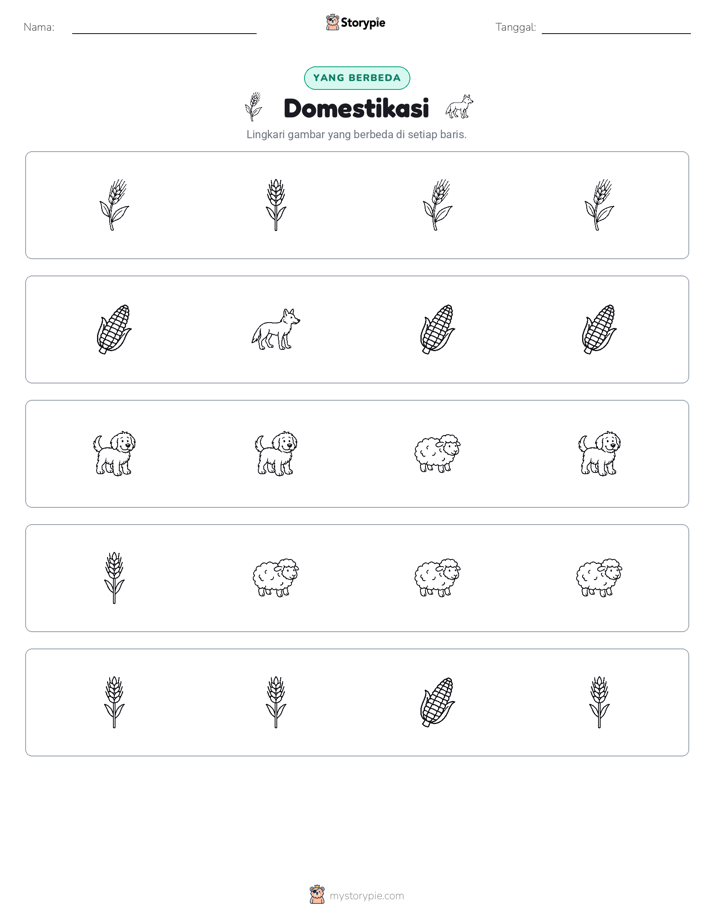Image resolution: width=714 pixels, height=924 pixels.
Task: Select the first puppy in row three
Action: pos(114,453)
